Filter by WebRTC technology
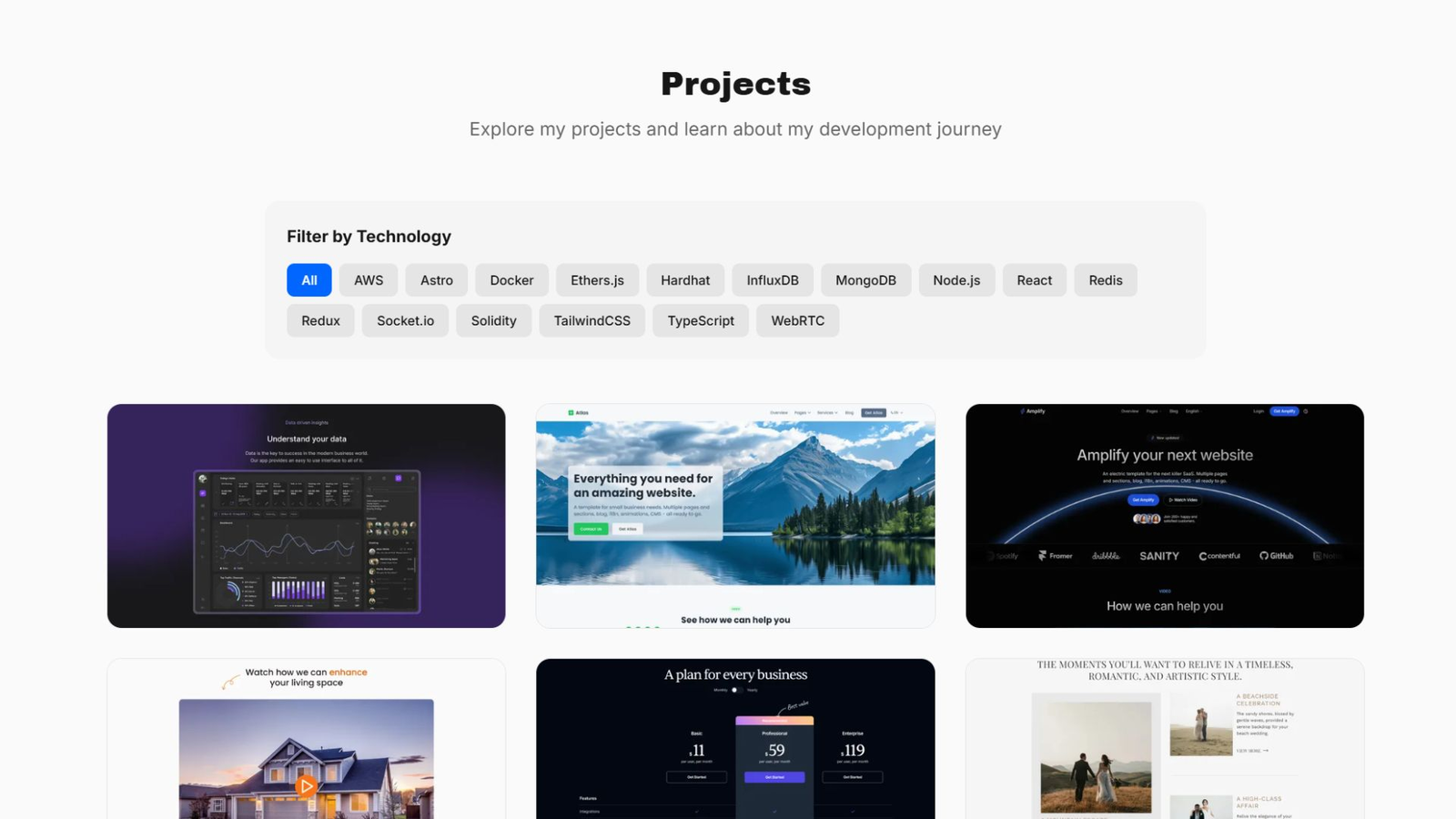Screen dimensions: 1456x819 [797, 320]
